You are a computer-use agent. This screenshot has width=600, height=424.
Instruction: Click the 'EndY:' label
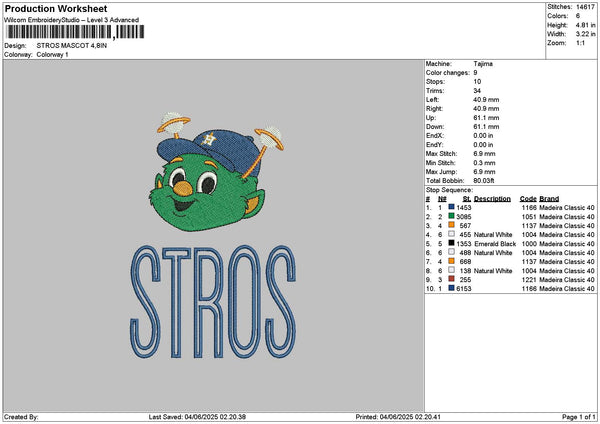435,145
